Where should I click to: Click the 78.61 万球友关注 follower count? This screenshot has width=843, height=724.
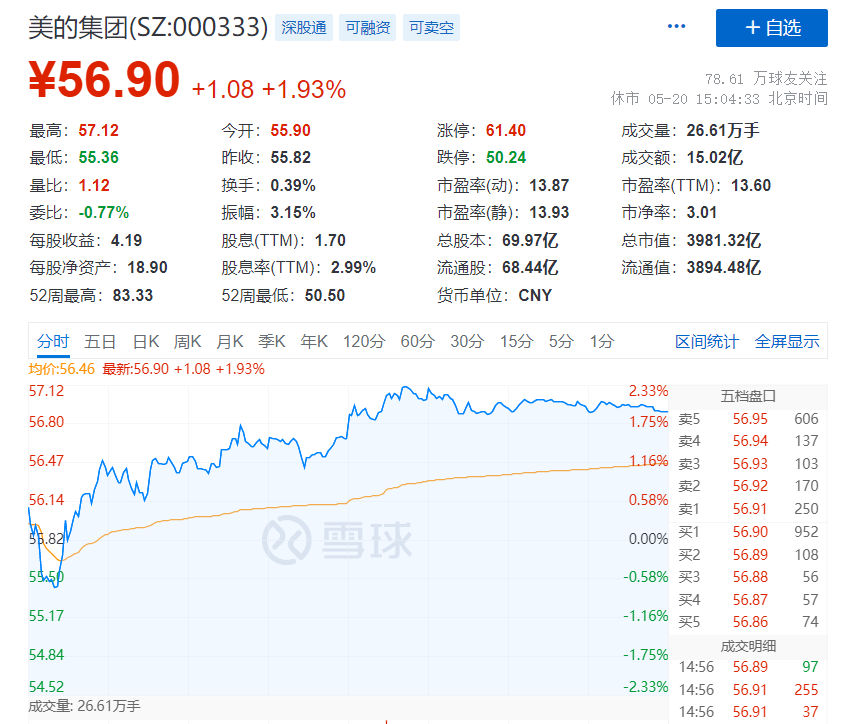(x=766, y=79)
